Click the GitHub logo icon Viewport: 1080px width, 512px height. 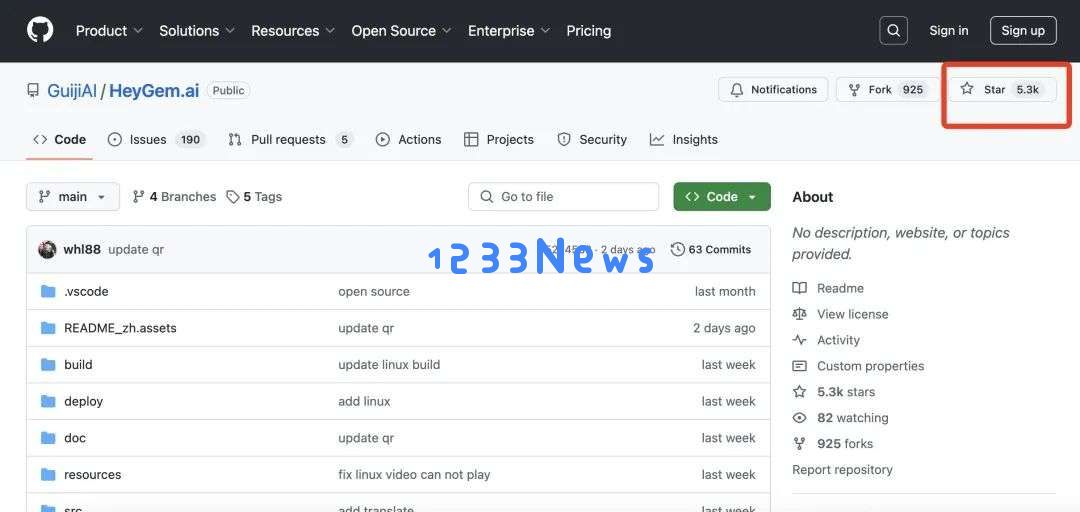pos(40,30)
